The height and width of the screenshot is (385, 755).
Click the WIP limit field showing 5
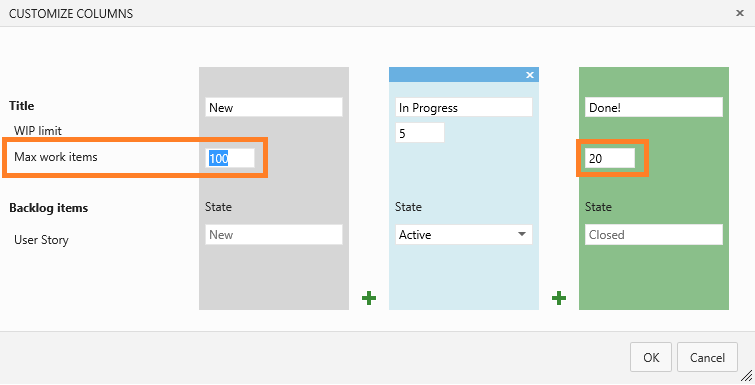click(419, 133)
